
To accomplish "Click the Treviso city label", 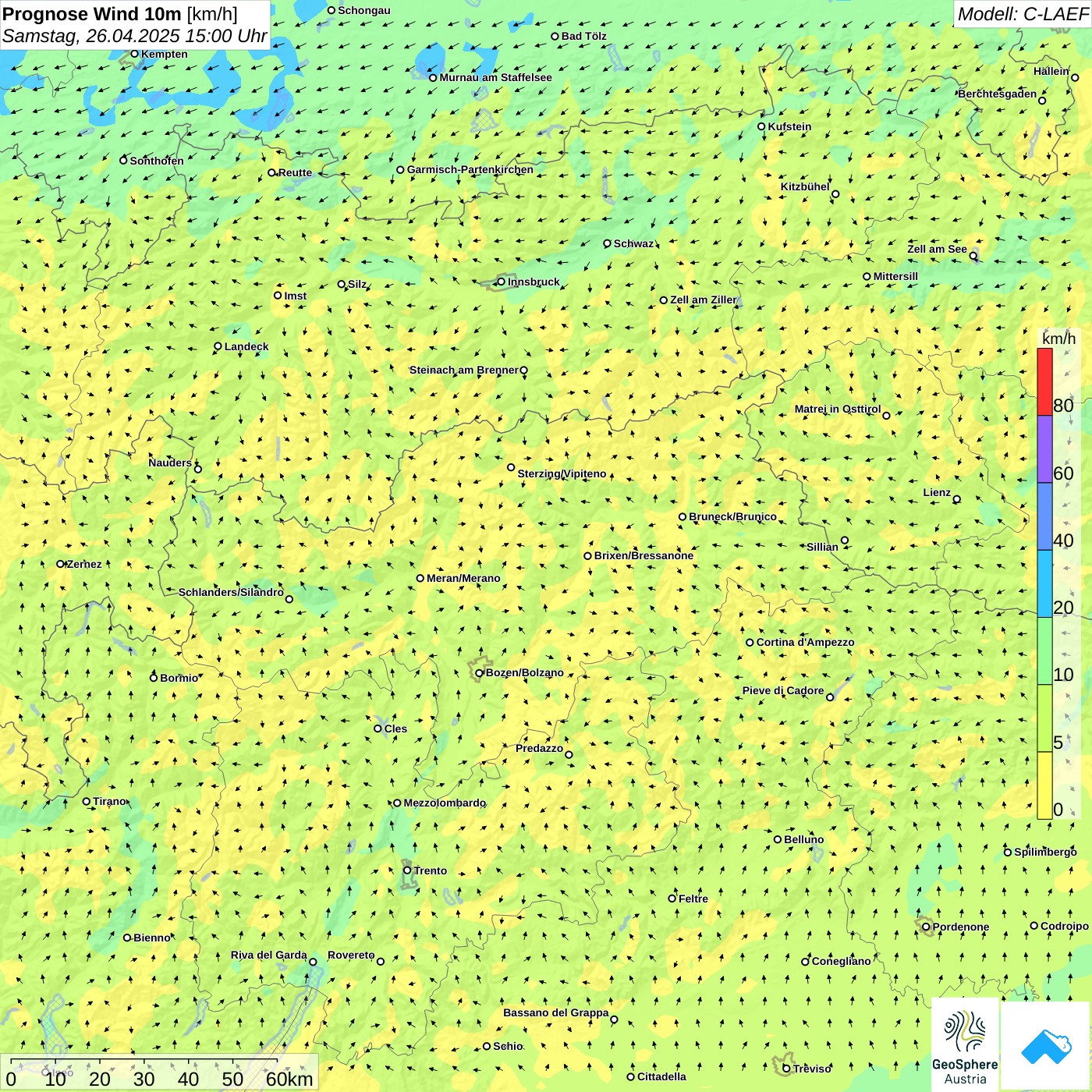I will pyautogui.click(x=812, y=1069).
